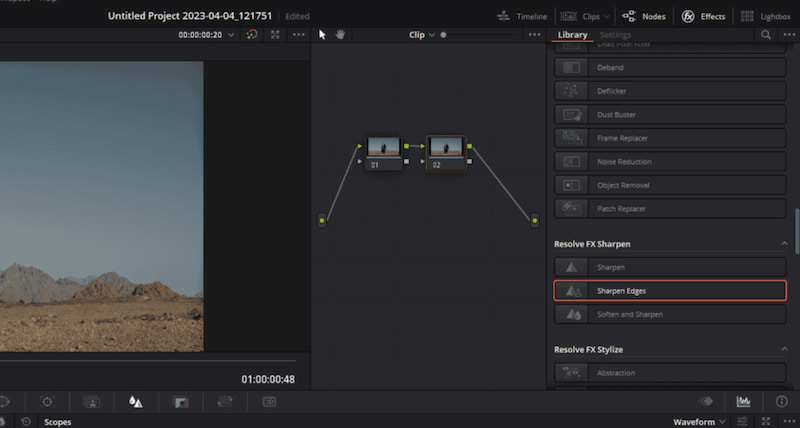Viewport: 800px width, 428px height.
Task: Select the Dust Buster effect
Action: pos(670,115)
